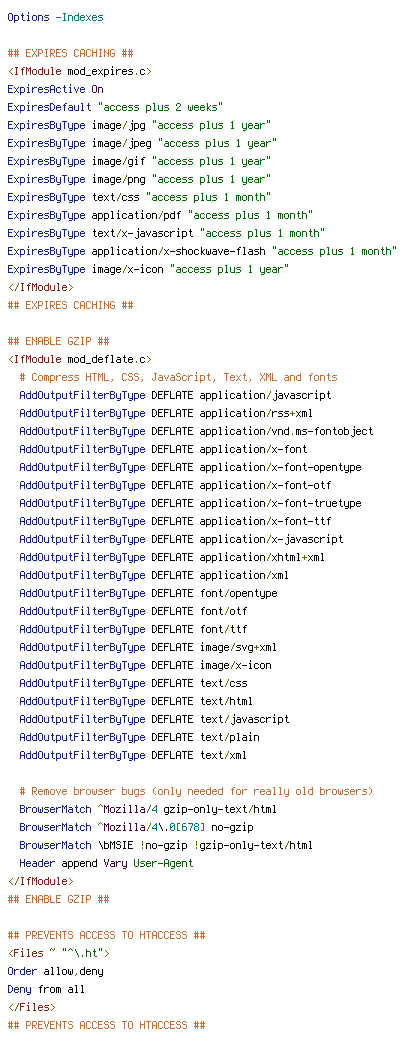The height and width of the screenshot is (1042, 406).
Task: Click the BrowserMatch no-gzip rule line
Action: tap(136, 827)
